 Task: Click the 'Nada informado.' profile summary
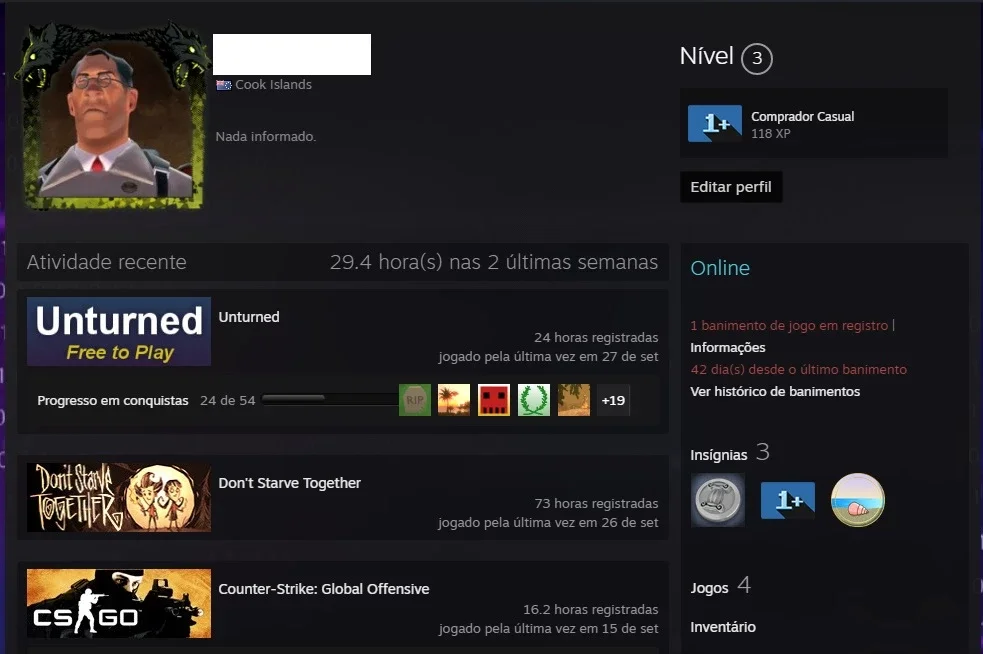point(266,136)
